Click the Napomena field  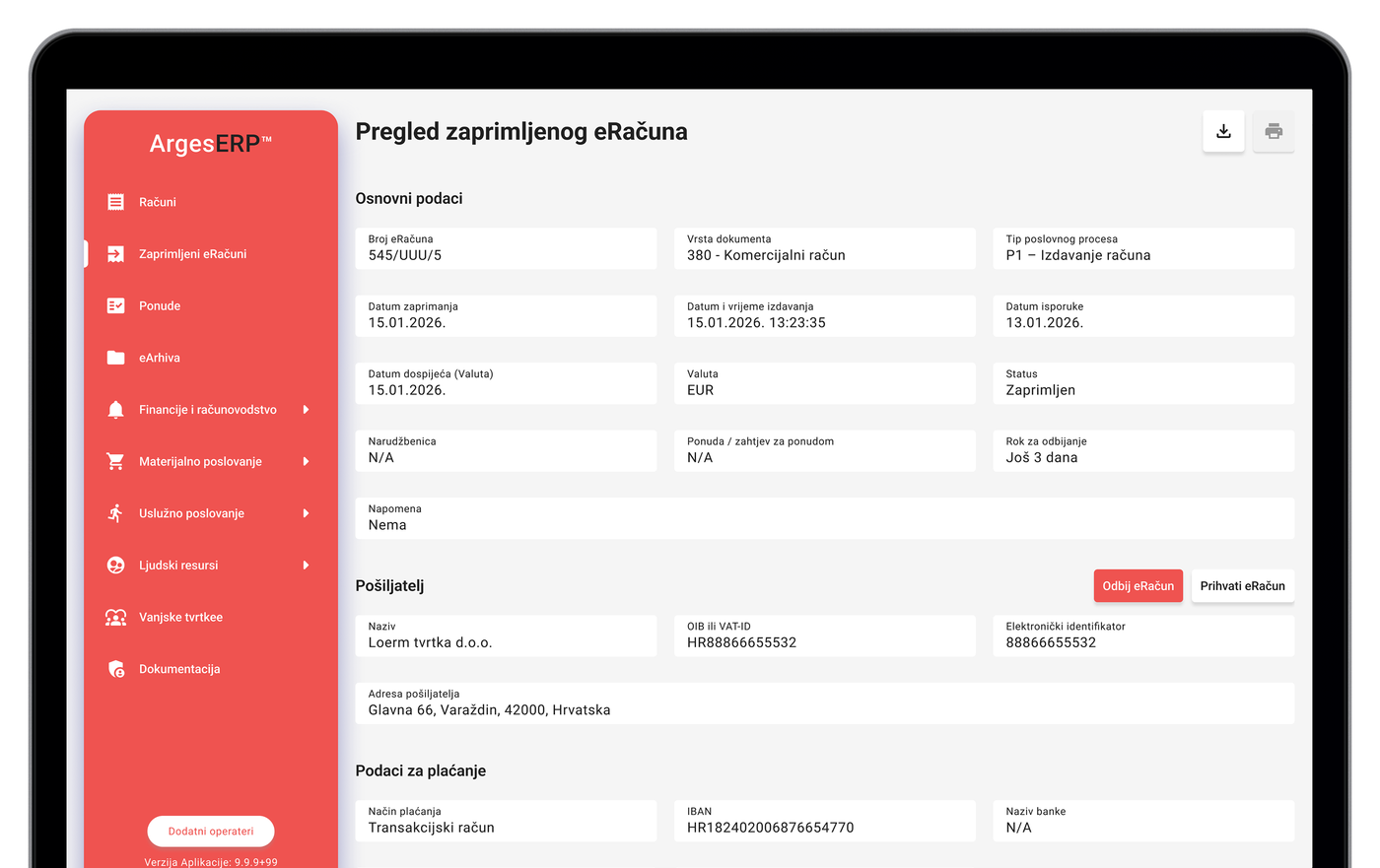[x=824, y=518]
